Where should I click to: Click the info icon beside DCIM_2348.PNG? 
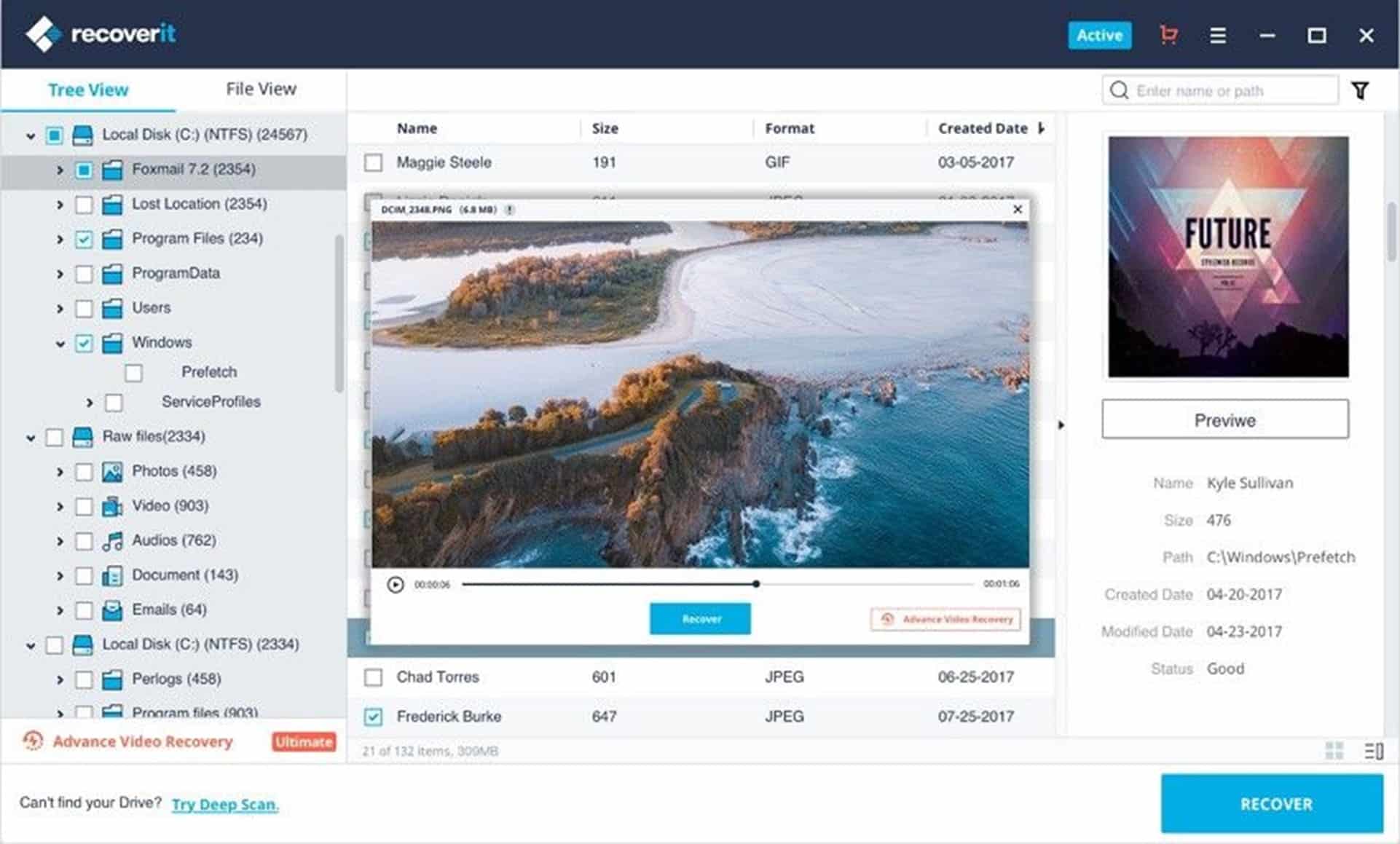(510, 210)
